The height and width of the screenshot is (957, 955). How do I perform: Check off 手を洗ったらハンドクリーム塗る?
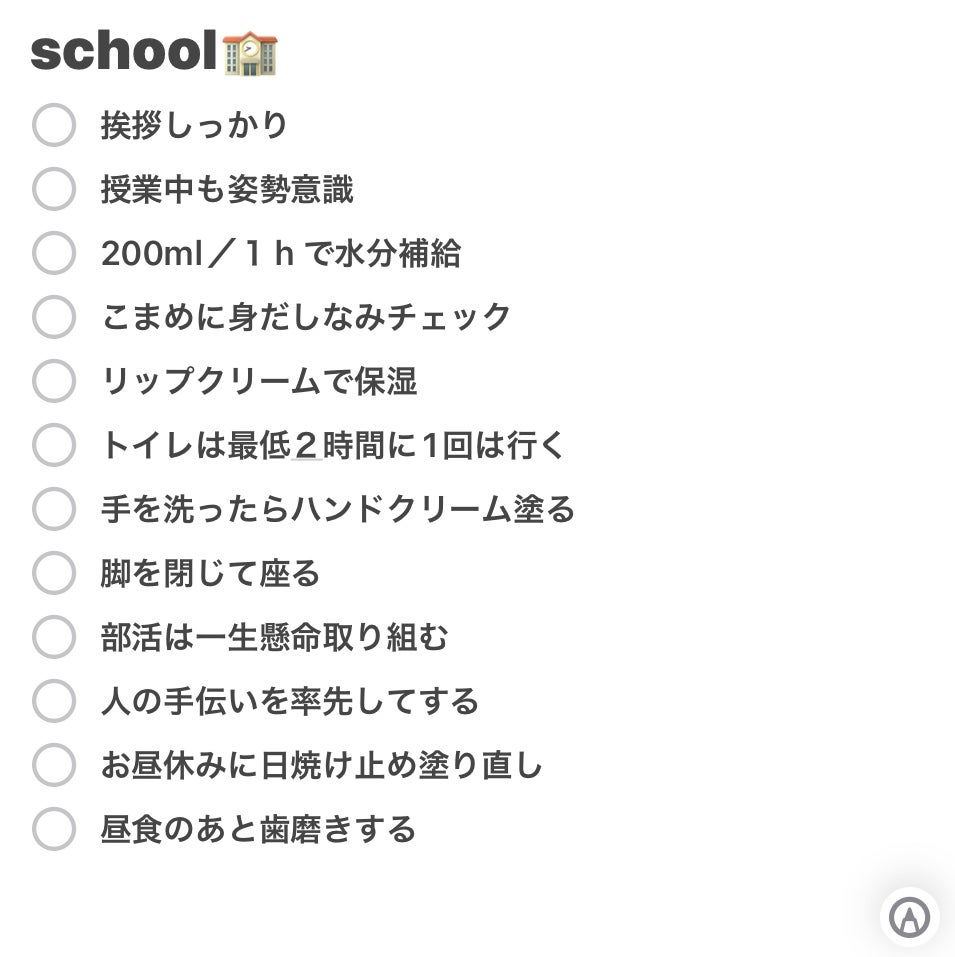tap(54, 510)
